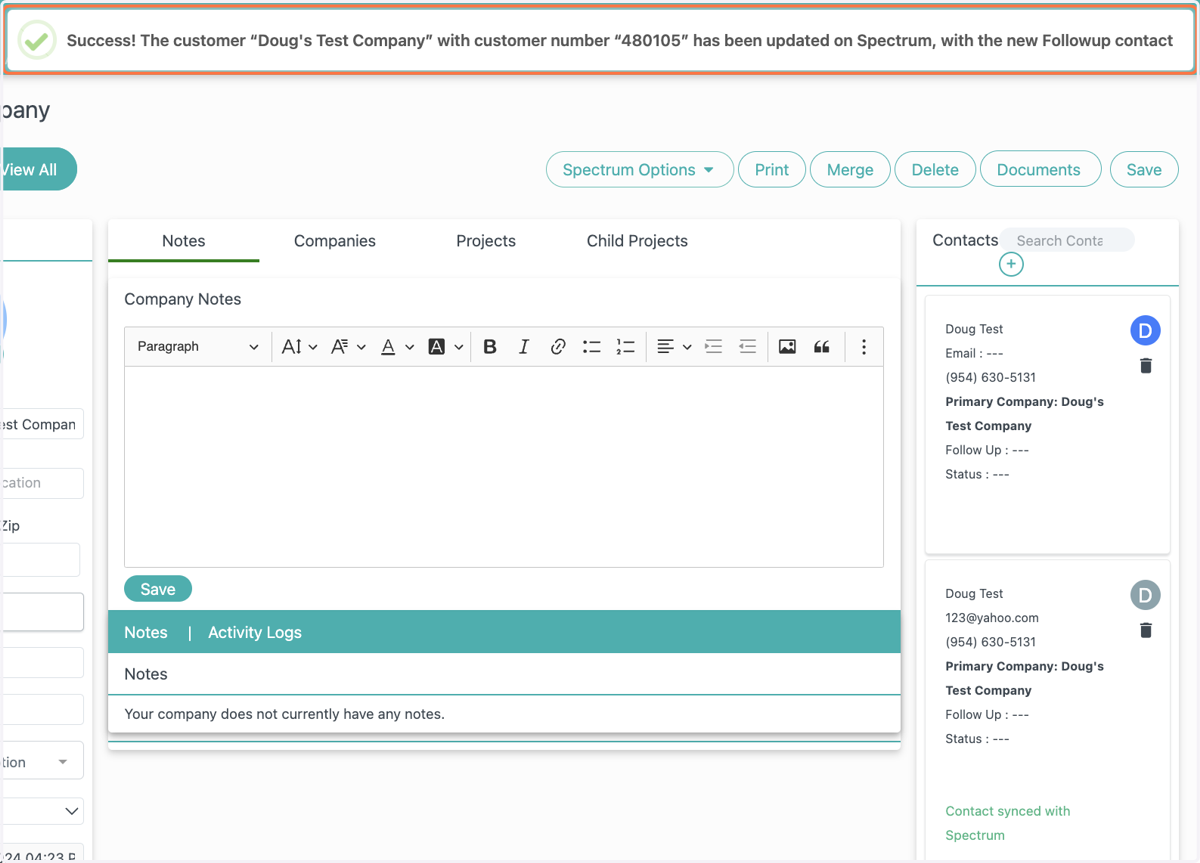Show Activity Logs
Viewport: 1200px width, 863px height.
[x=255, y=633]
